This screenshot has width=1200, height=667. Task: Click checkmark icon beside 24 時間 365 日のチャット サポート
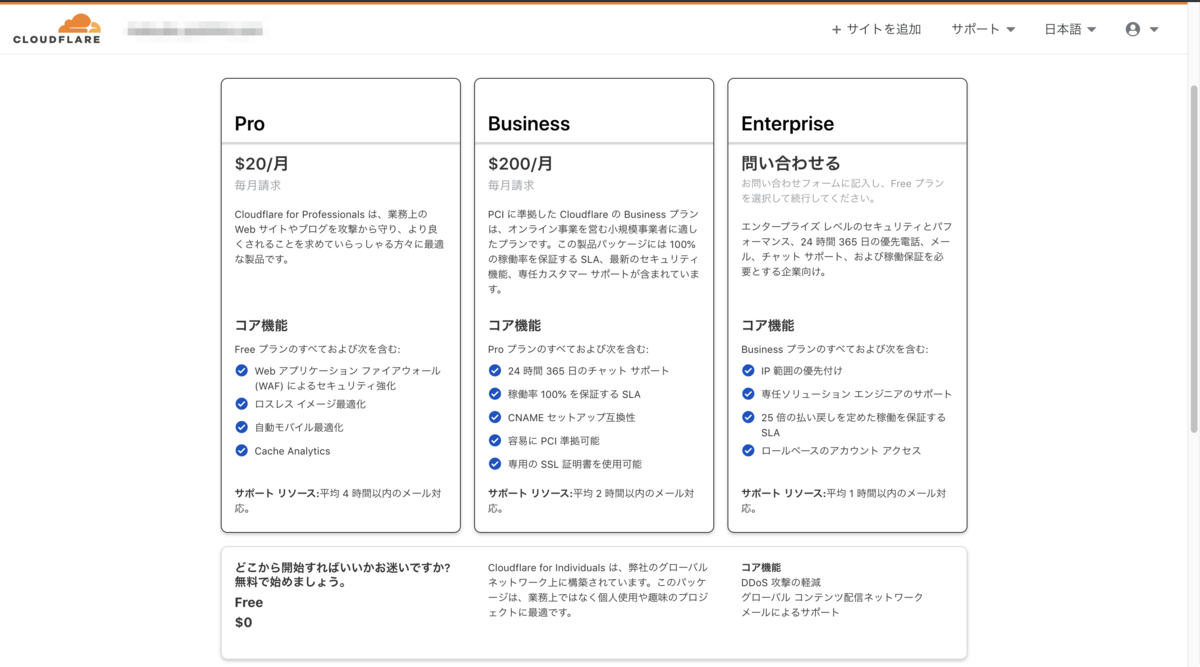click(494, 370)
